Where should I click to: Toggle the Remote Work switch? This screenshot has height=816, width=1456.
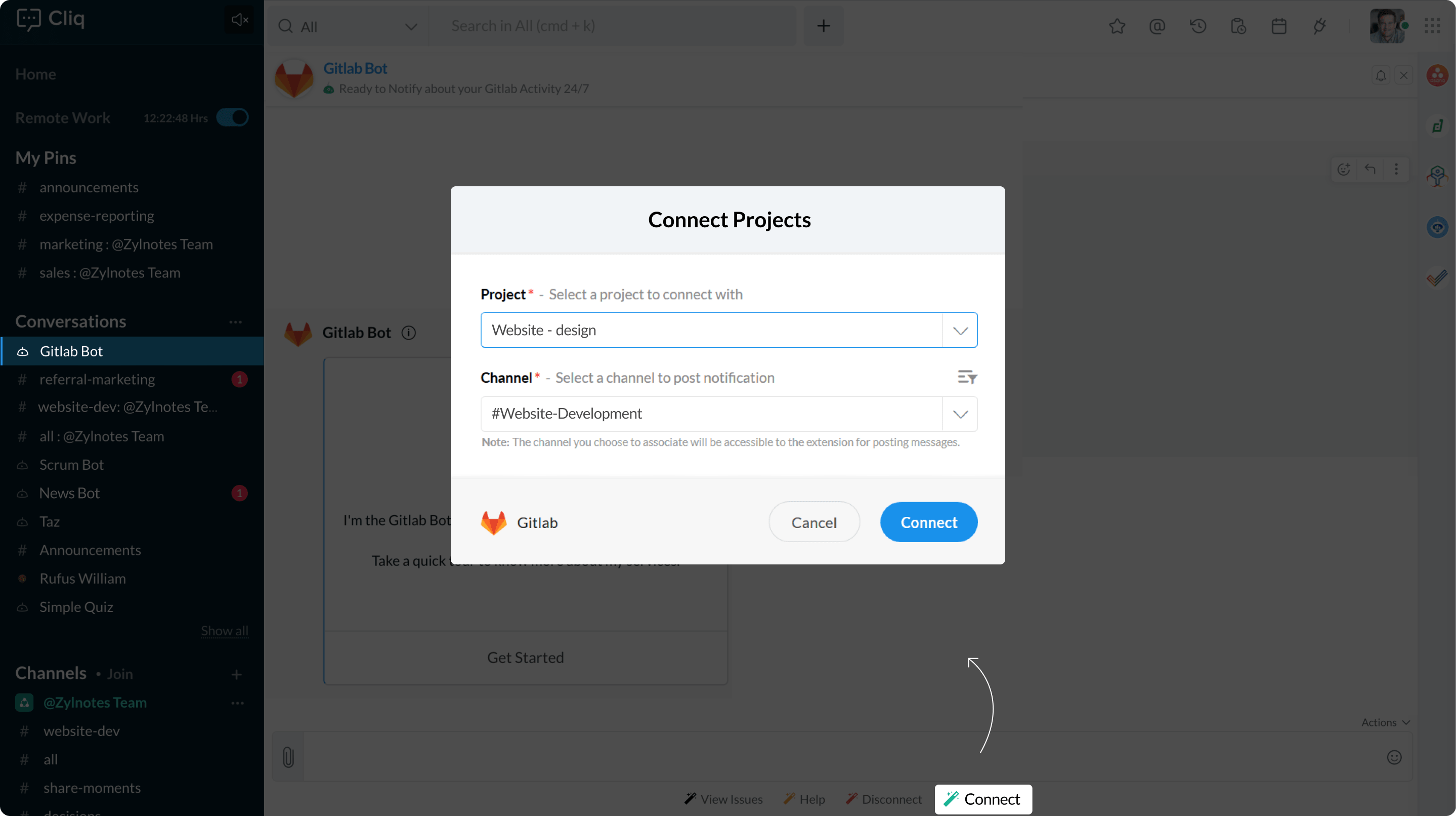coord(232,117)
